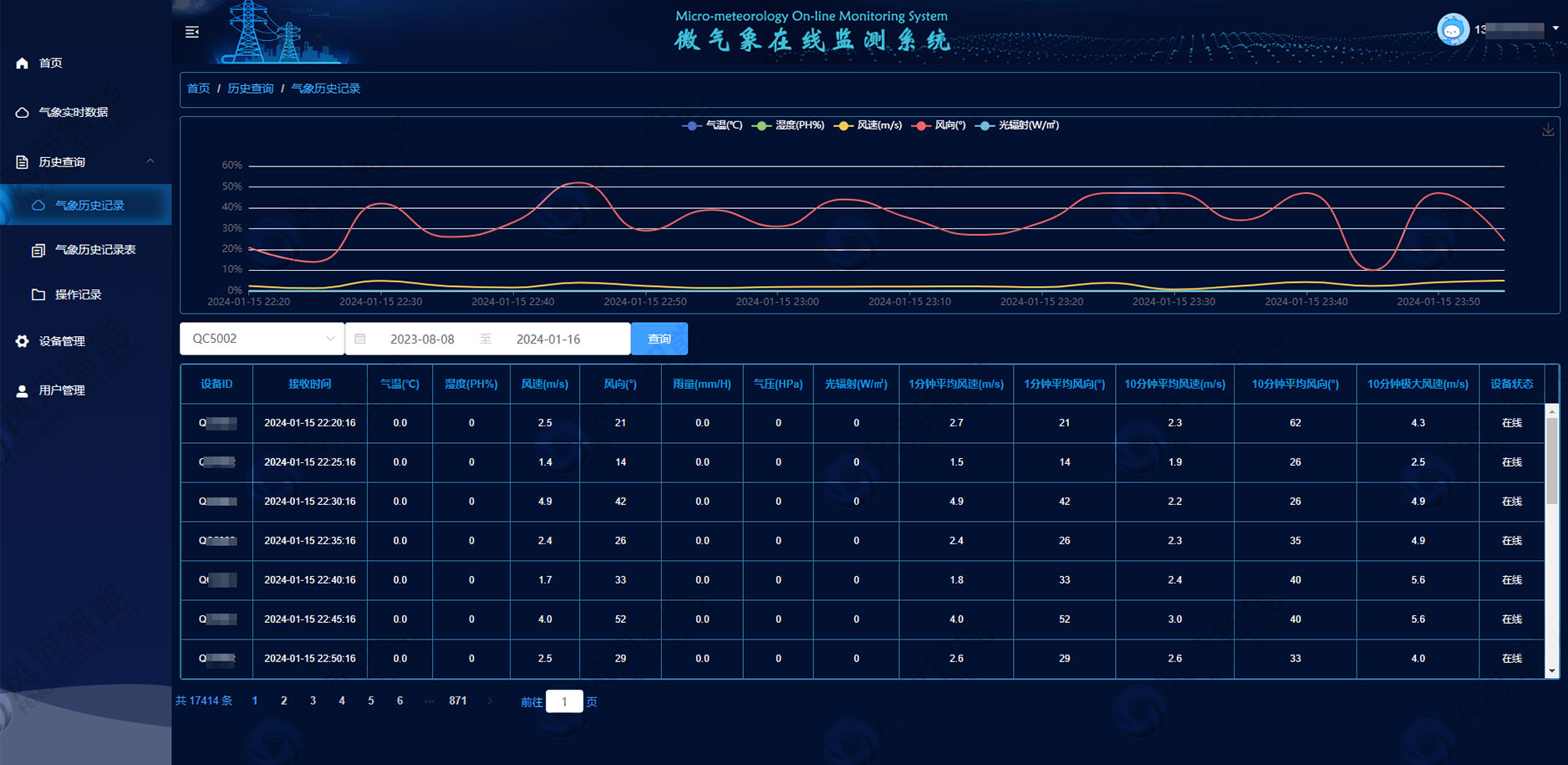Click the page number jump input box
Image resolution: width=1568 pixels, height=765 pixels.
tap(564, 701)
